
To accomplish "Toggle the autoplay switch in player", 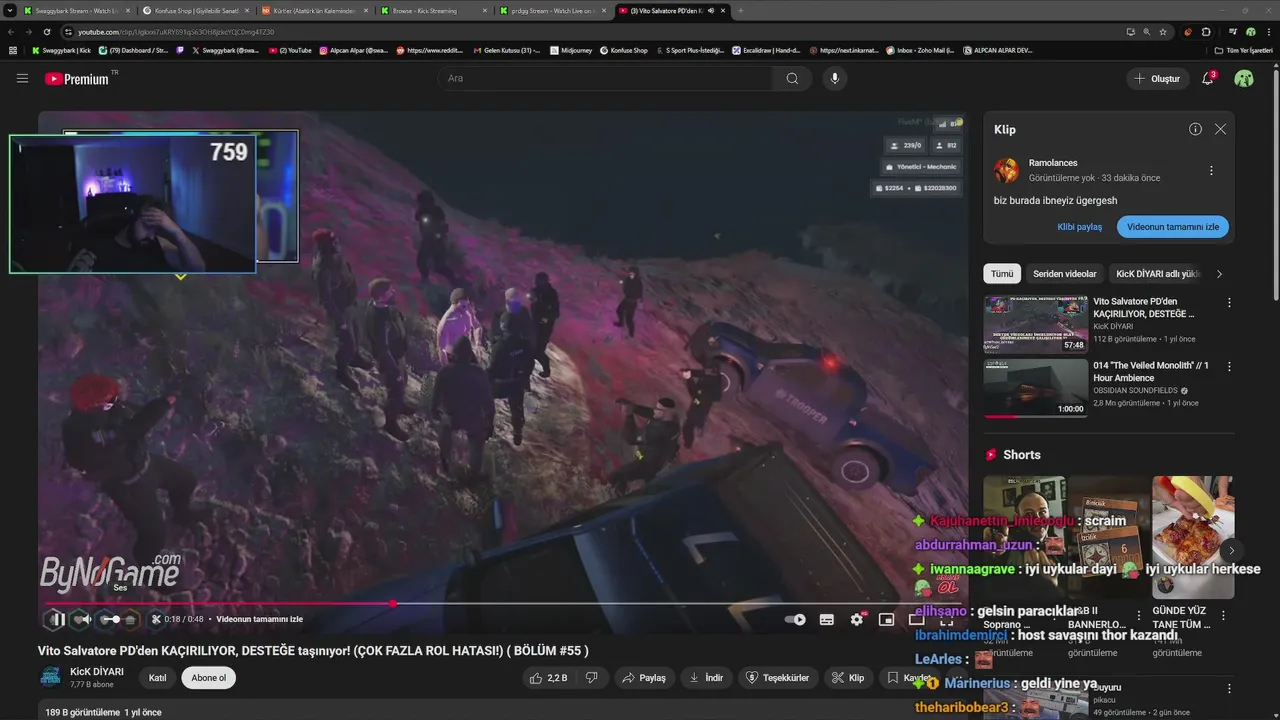I will 795,619.
